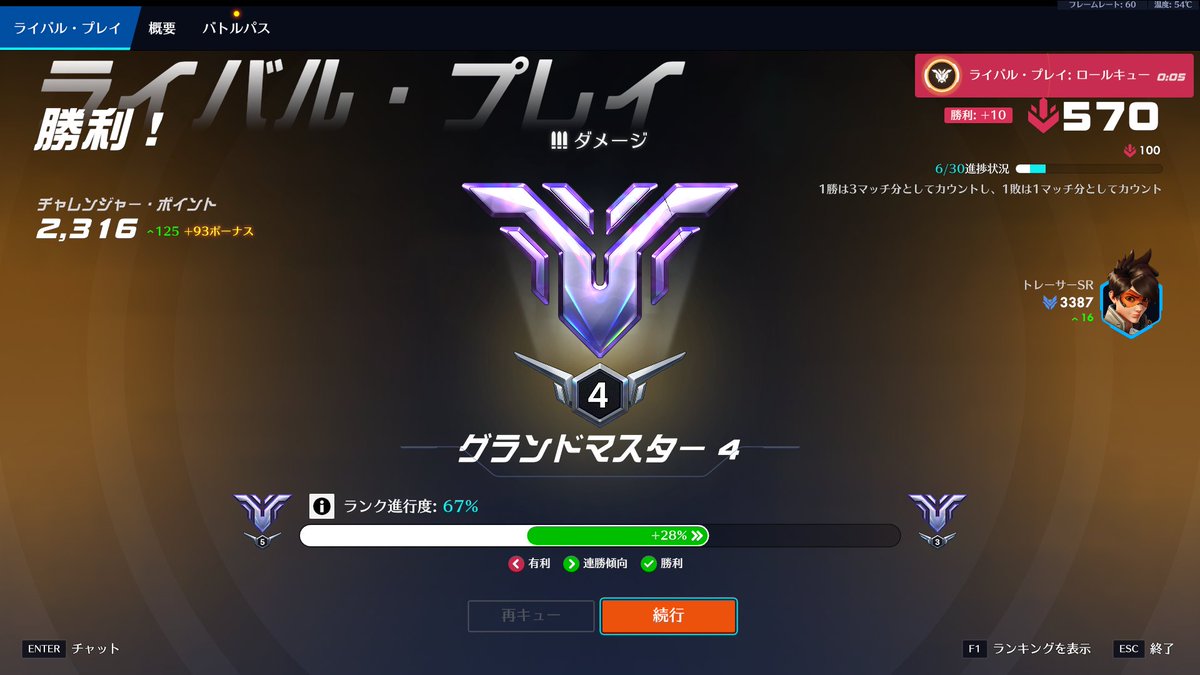Click the small points icon next to 100
This screenshot has width=1200, height=675.
[1130, 151]
